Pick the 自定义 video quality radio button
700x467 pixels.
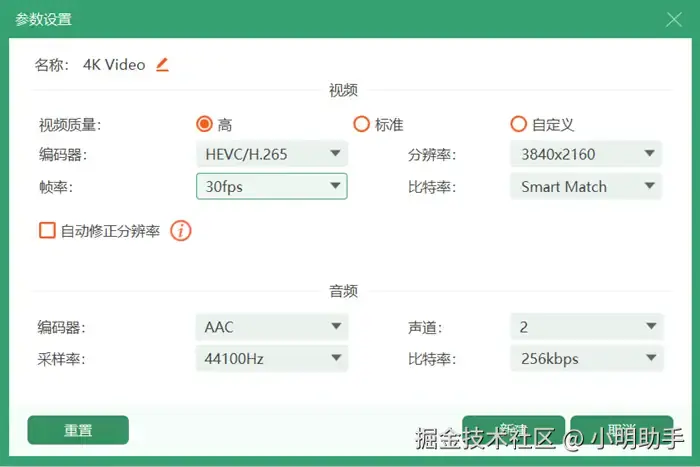[x=518, y=124]
